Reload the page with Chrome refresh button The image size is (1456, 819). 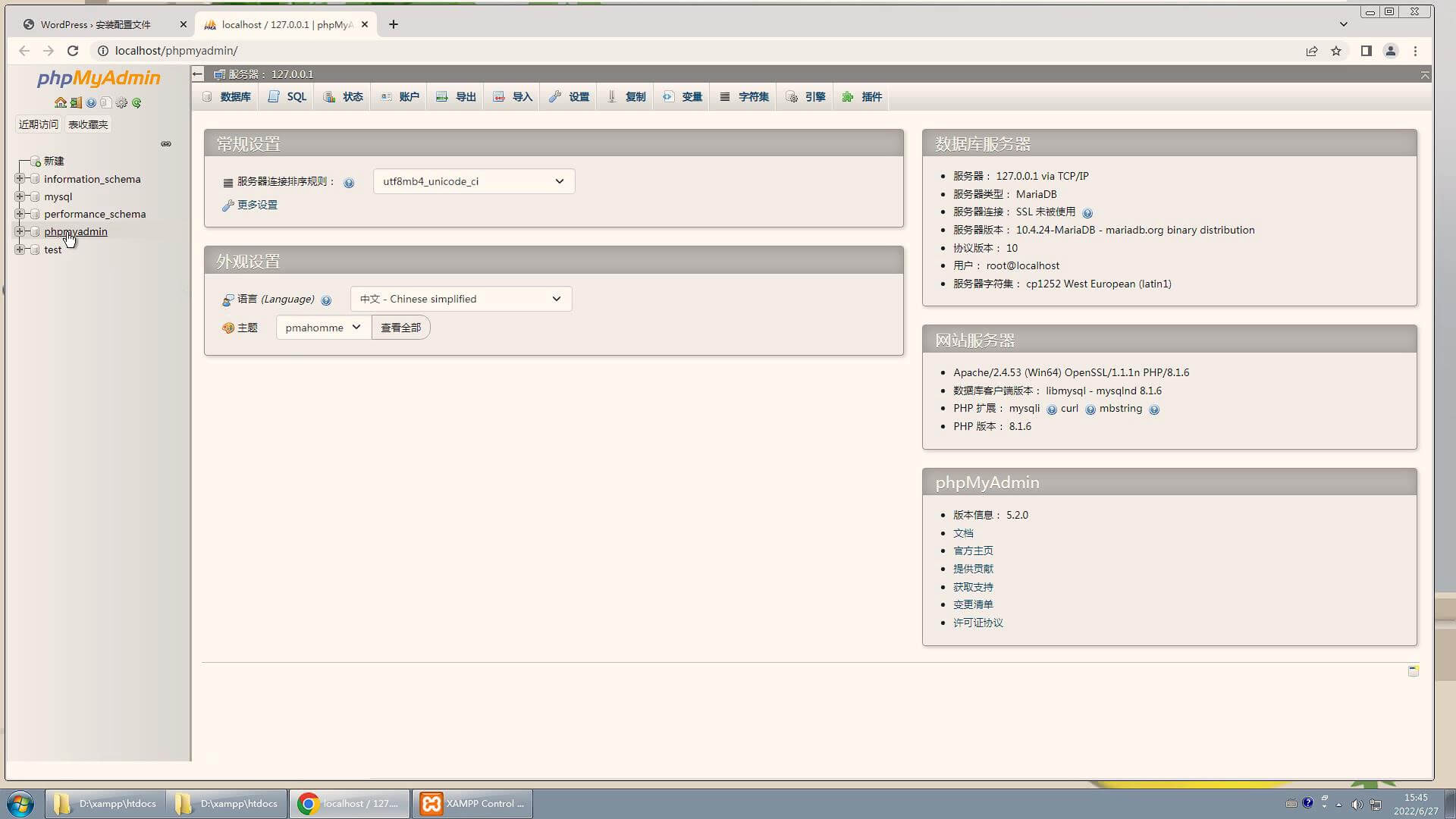coord(73,51)
